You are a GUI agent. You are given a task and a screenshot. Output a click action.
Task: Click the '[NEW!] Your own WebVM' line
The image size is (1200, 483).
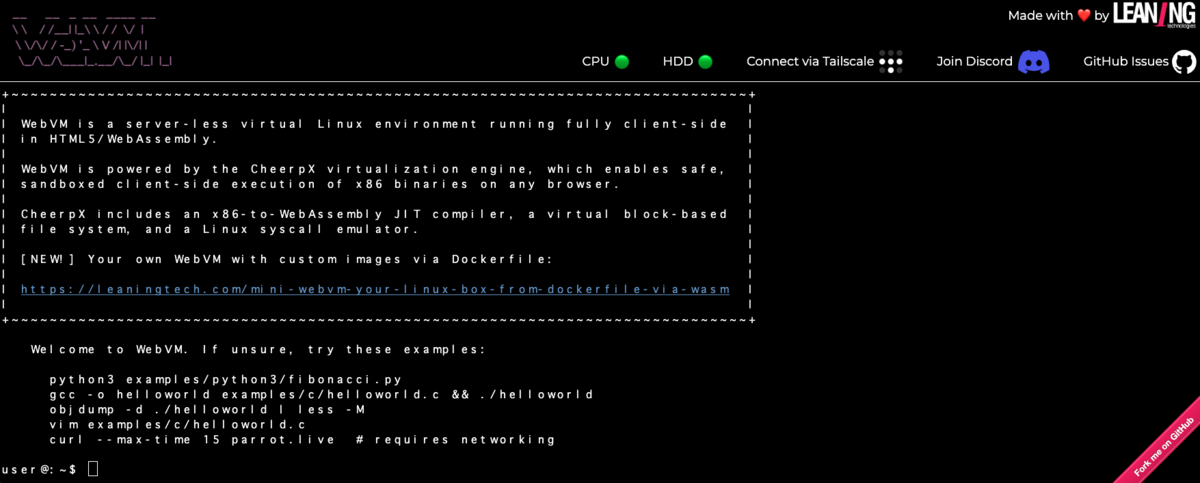coord(287,259)
